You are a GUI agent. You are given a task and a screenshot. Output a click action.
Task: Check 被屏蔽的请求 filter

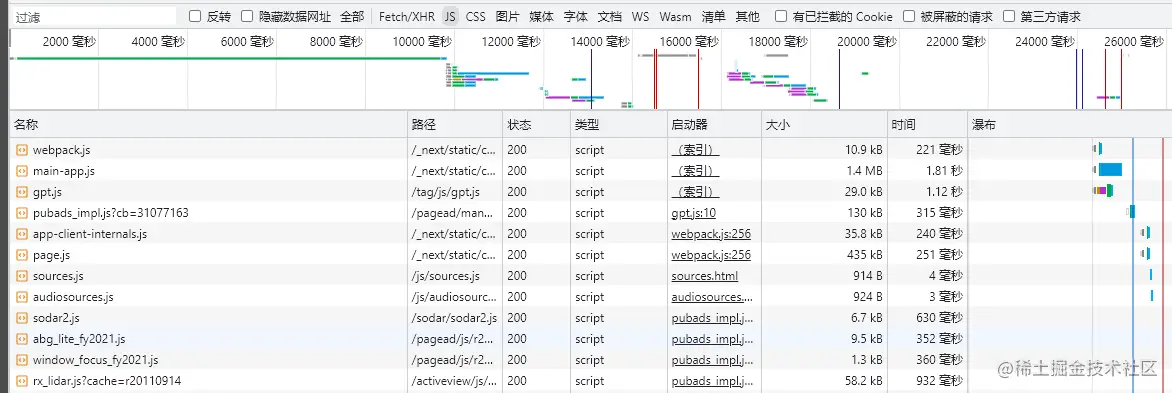[x=908, y=16]
